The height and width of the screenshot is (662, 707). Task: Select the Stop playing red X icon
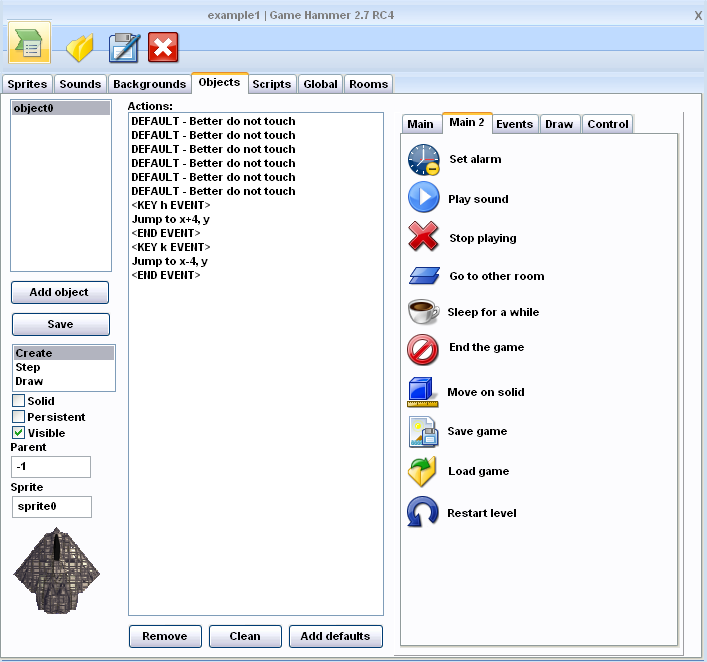click(423, 237)
